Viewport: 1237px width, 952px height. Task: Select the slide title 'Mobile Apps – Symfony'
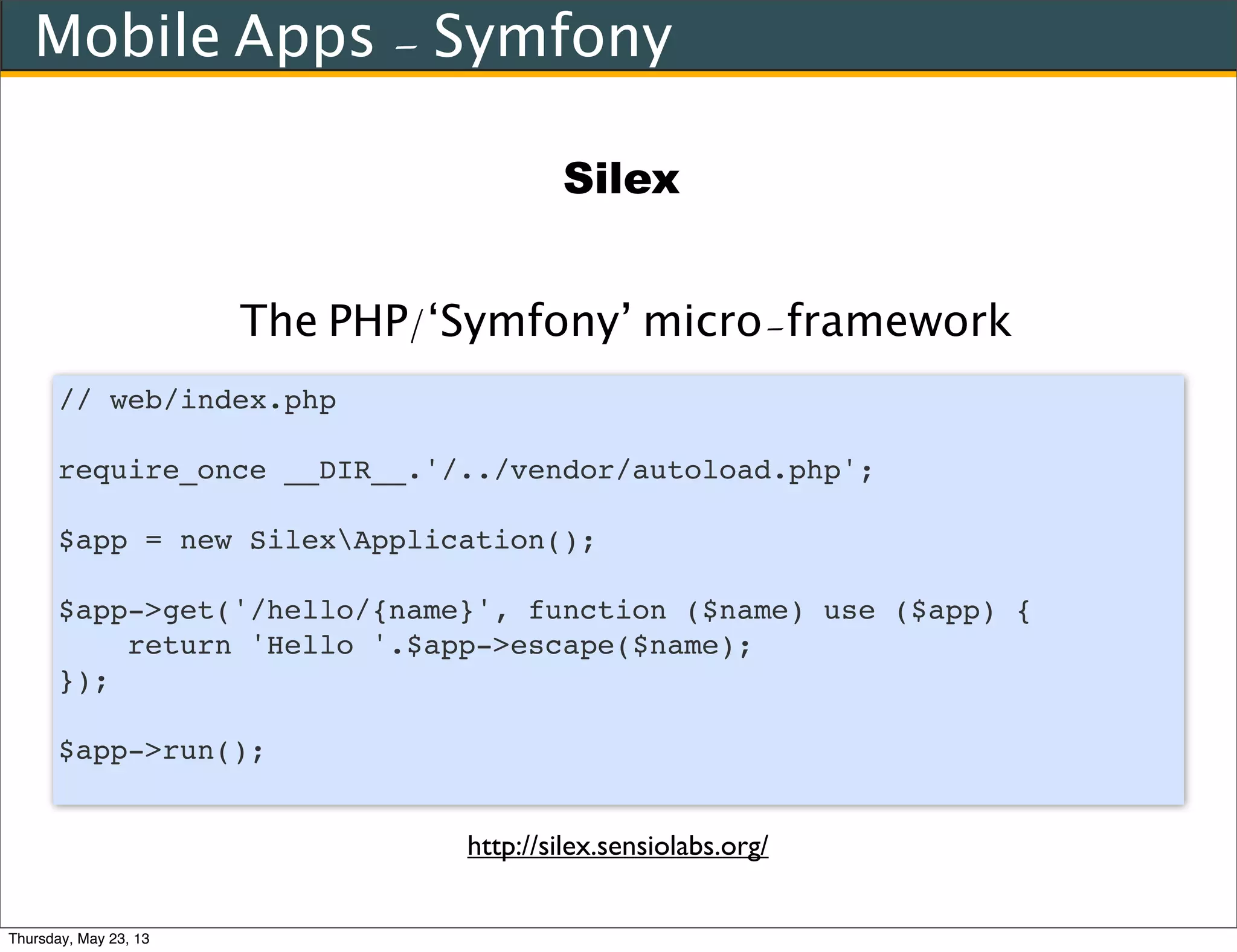(x=353, y=37)
